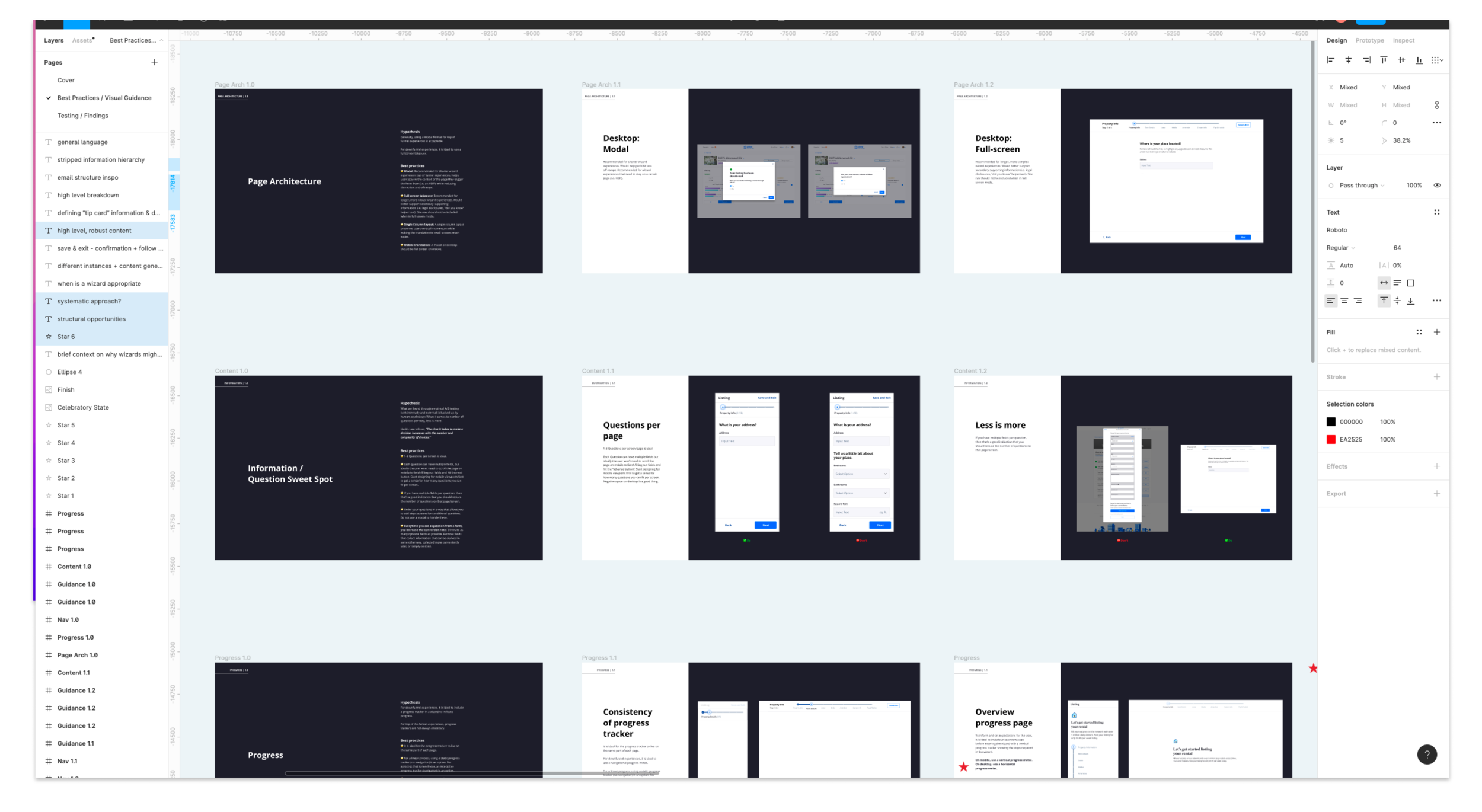1482x812 pixels.
Task: Switch to the Prototype tab
Action: (x=1369, y=40)
